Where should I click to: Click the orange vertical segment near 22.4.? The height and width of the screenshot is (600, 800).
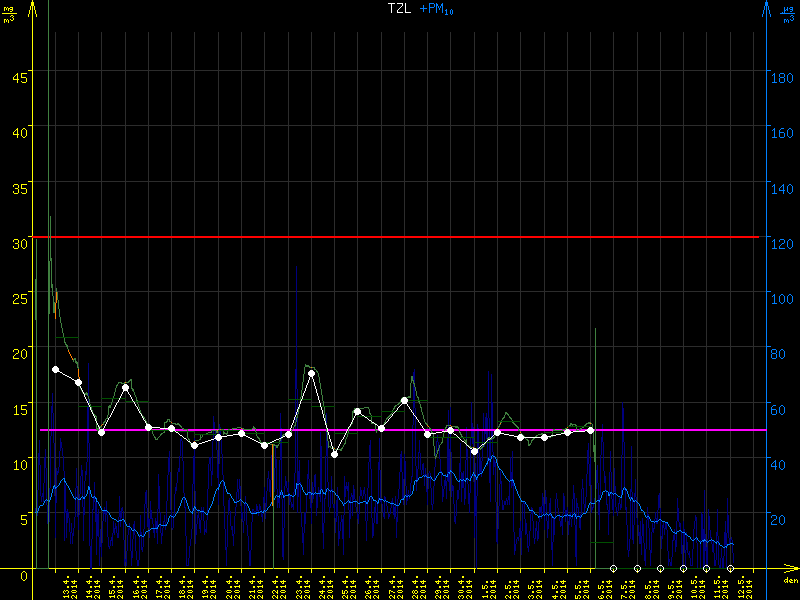click(273, 472)
